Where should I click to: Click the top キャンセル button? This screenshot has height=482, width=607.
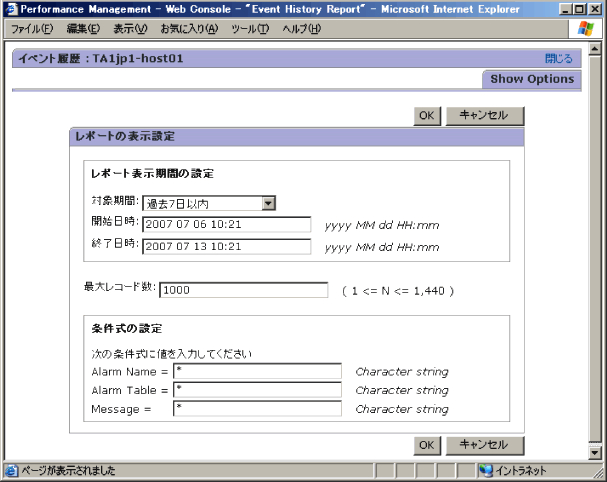pos(485,115)
